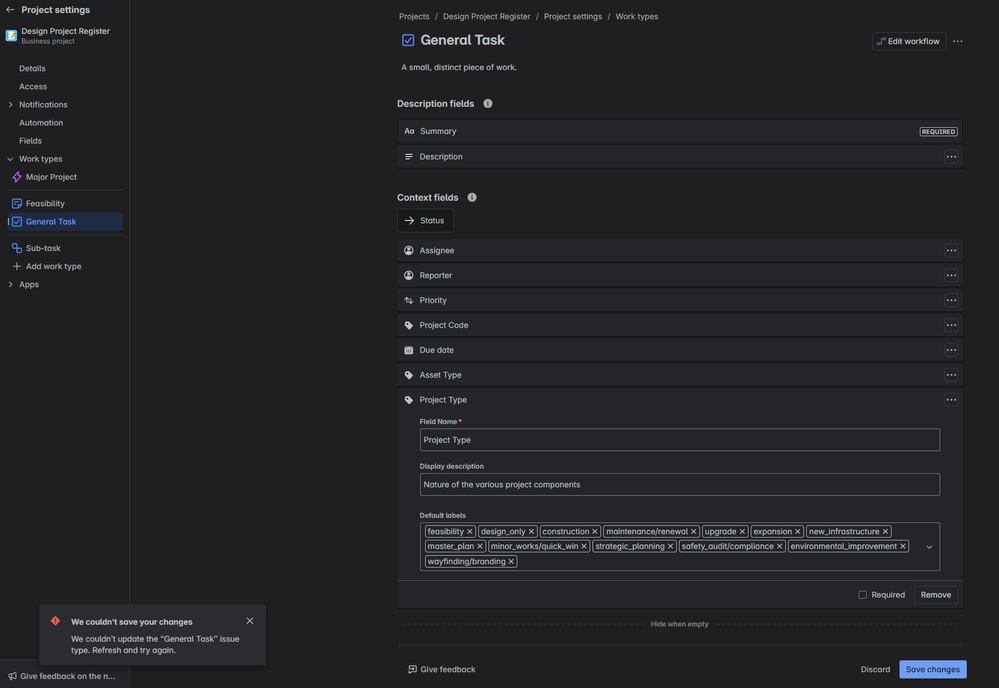
Task: Click the Summary field Aa text icon
Action: tap(409, 131)
